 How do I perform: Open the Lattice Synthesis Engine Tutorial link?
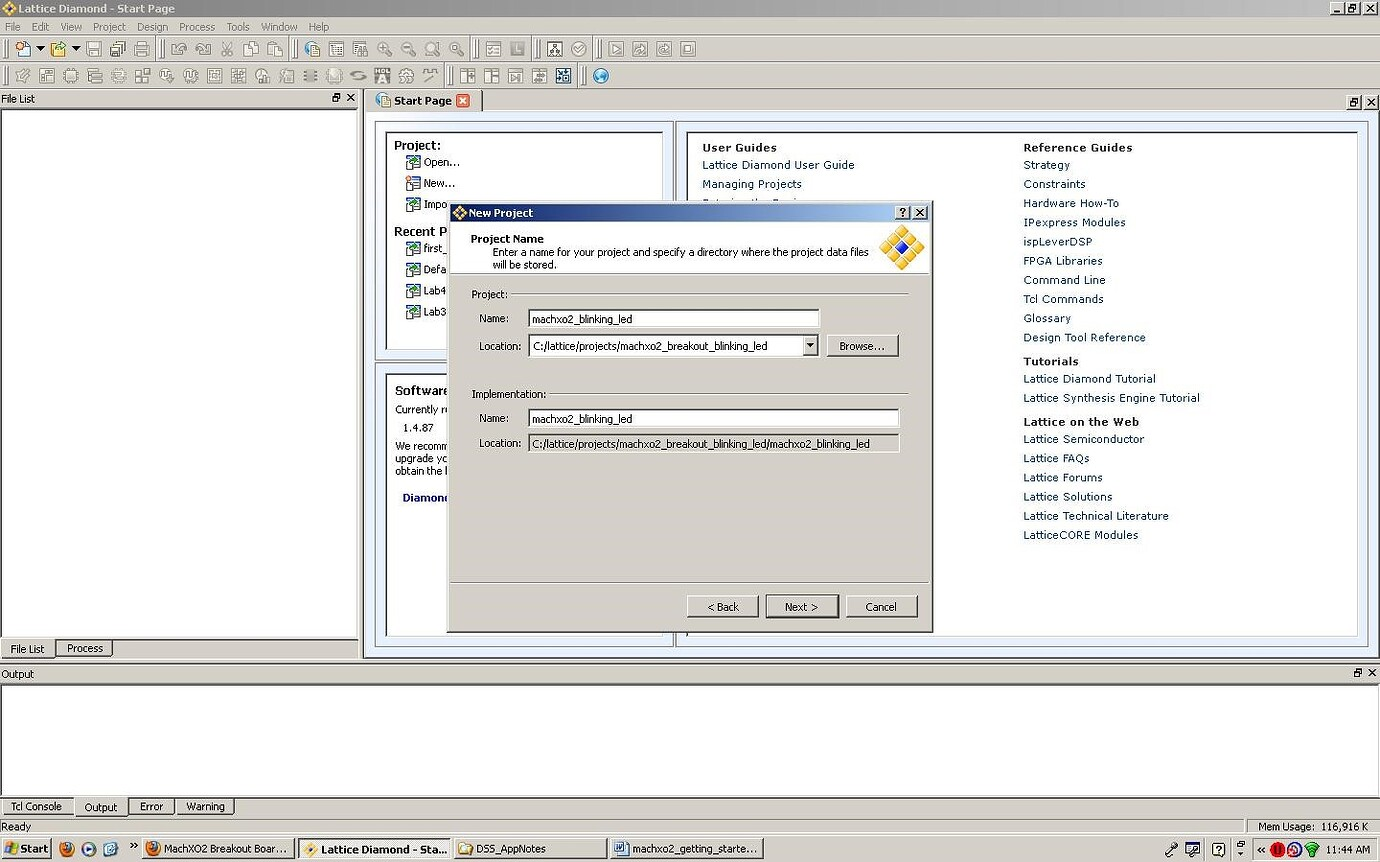[x=1111, y=398]
